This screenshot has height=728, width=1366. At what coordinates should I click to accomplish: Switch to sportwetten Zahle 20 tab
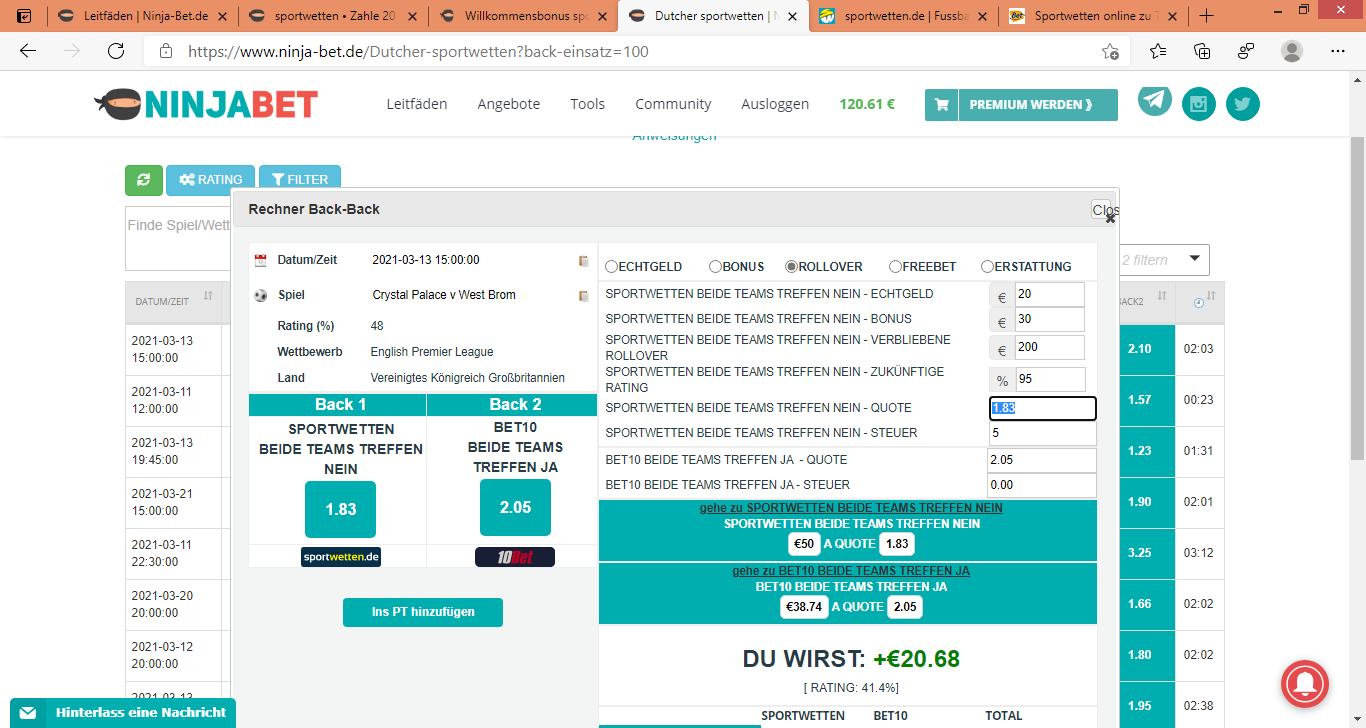(331, 16)
